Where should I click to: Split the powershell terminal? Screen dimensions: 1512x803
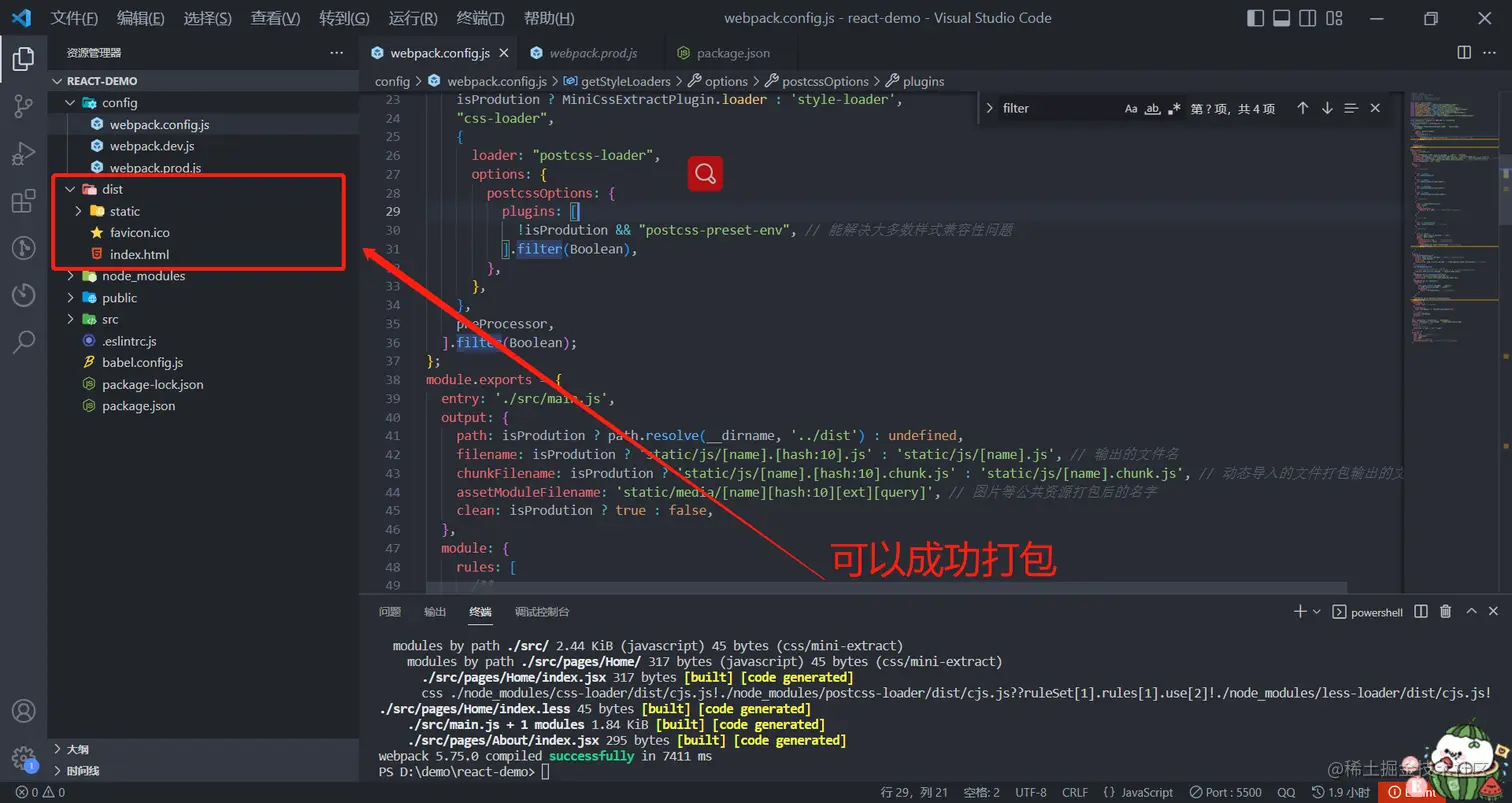point(1421,611)
